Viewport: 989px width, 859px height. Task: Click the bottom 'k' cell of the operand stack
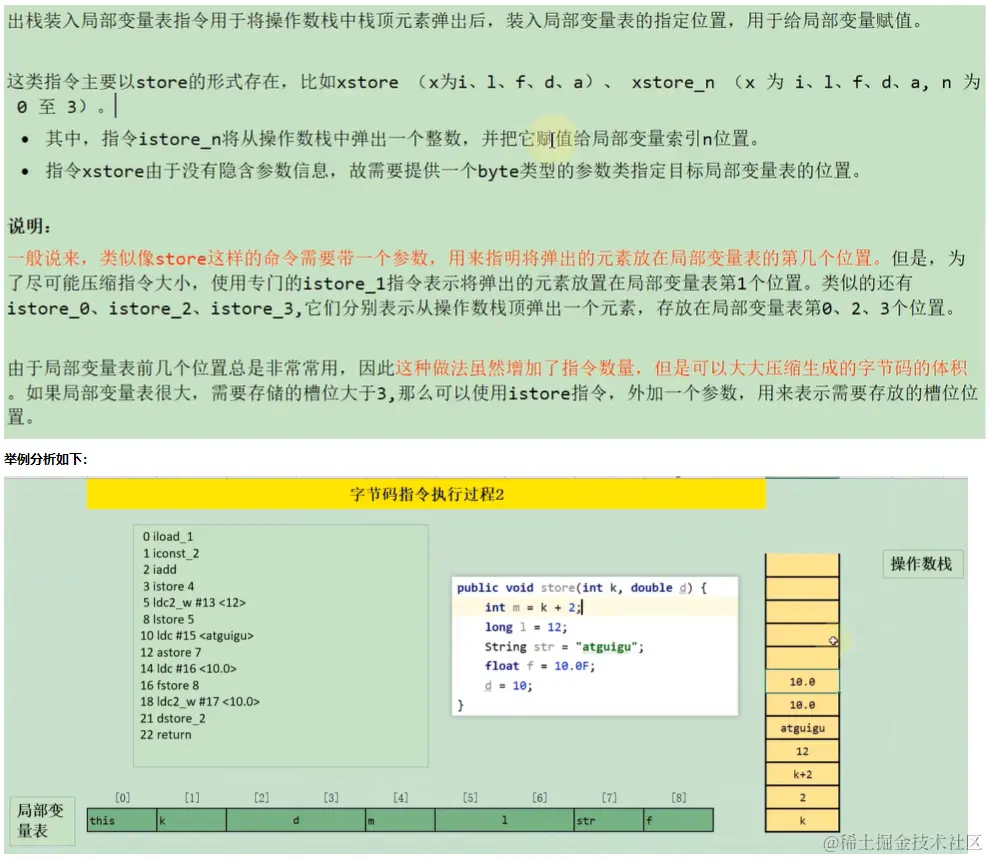[802, 821]
